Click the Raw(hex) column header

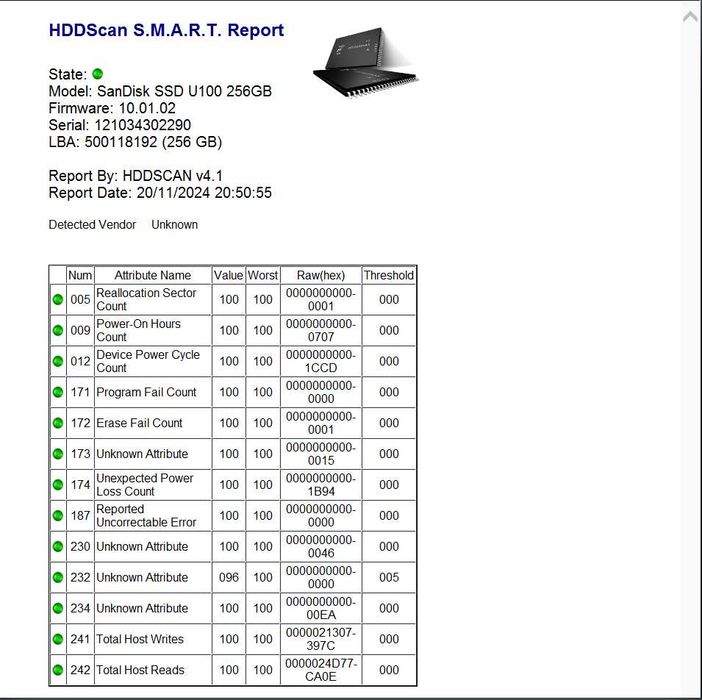coord(321,275)
